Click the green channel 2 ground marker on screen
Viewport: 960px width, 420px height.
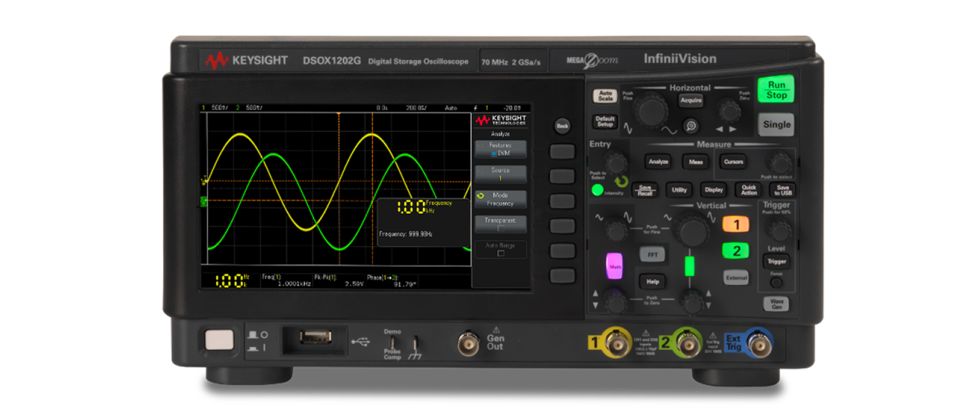204,200
